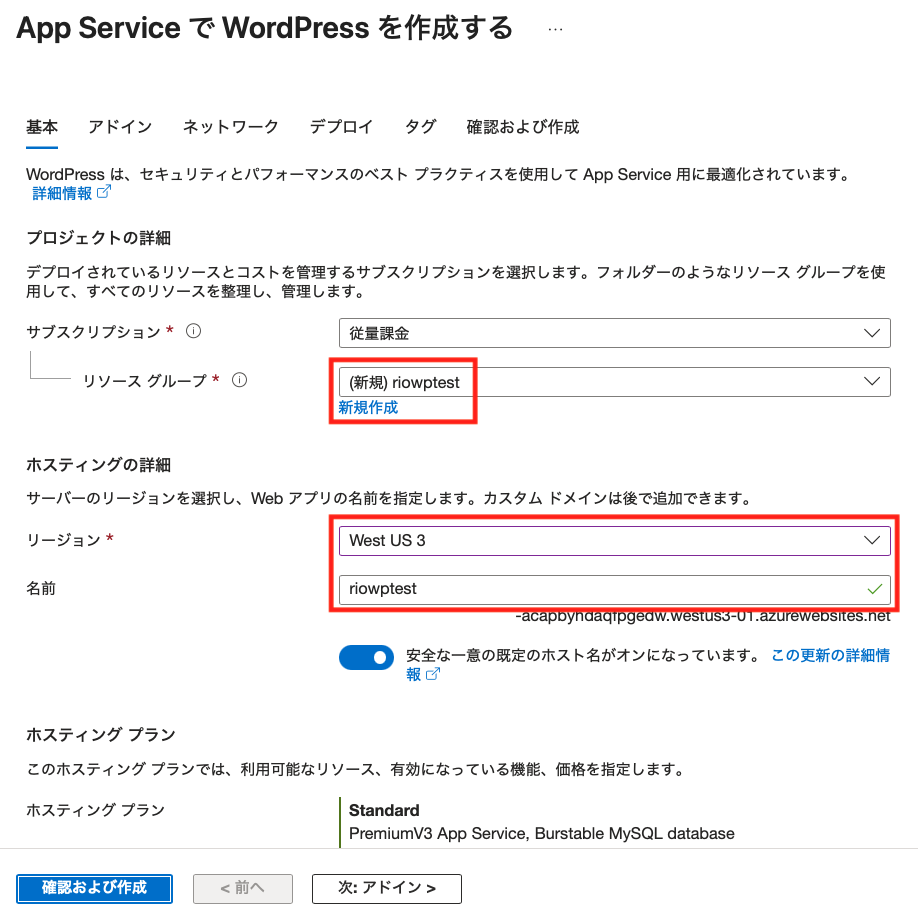Click the 名前 input field containing riowptest
Image resolution: width=918 pixels, height=919 pixels.
coord(614,589)
